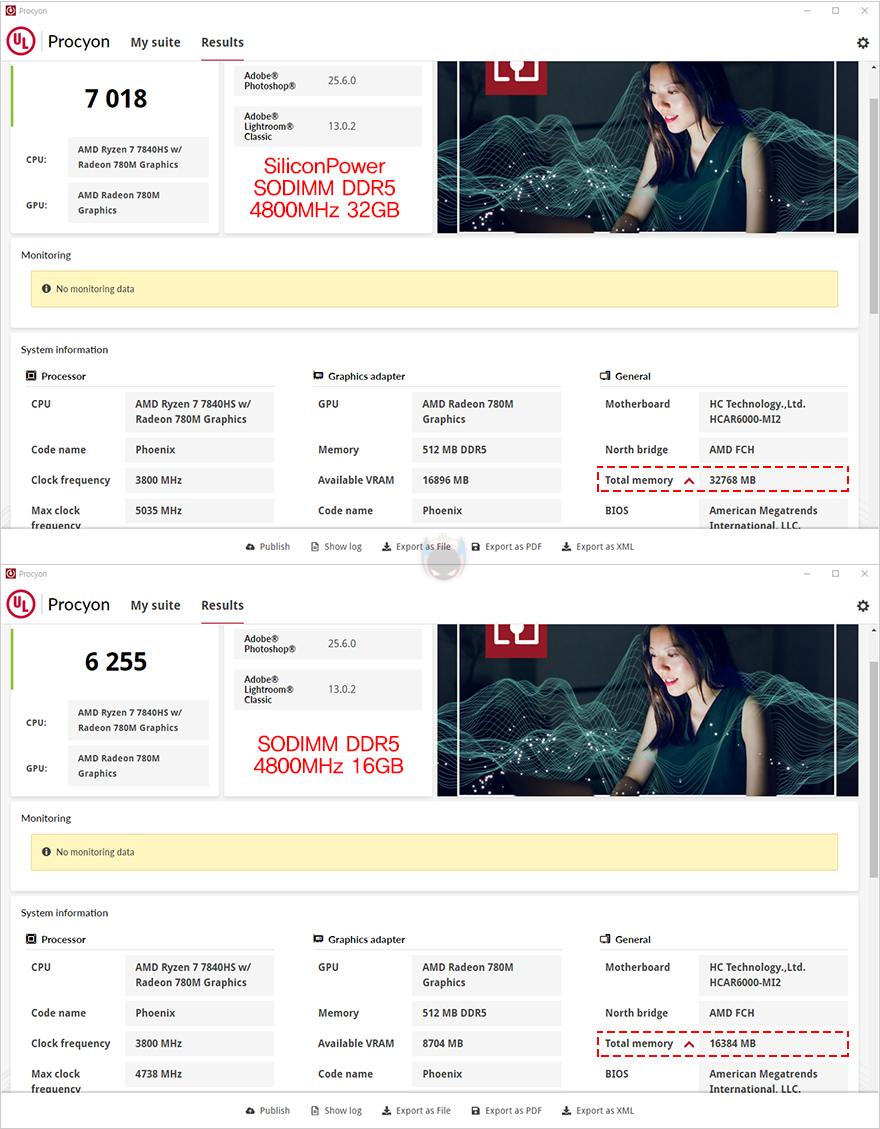Click the 6 255 score value
This screenshot has width=880, height=1129.
click(116, 662)
